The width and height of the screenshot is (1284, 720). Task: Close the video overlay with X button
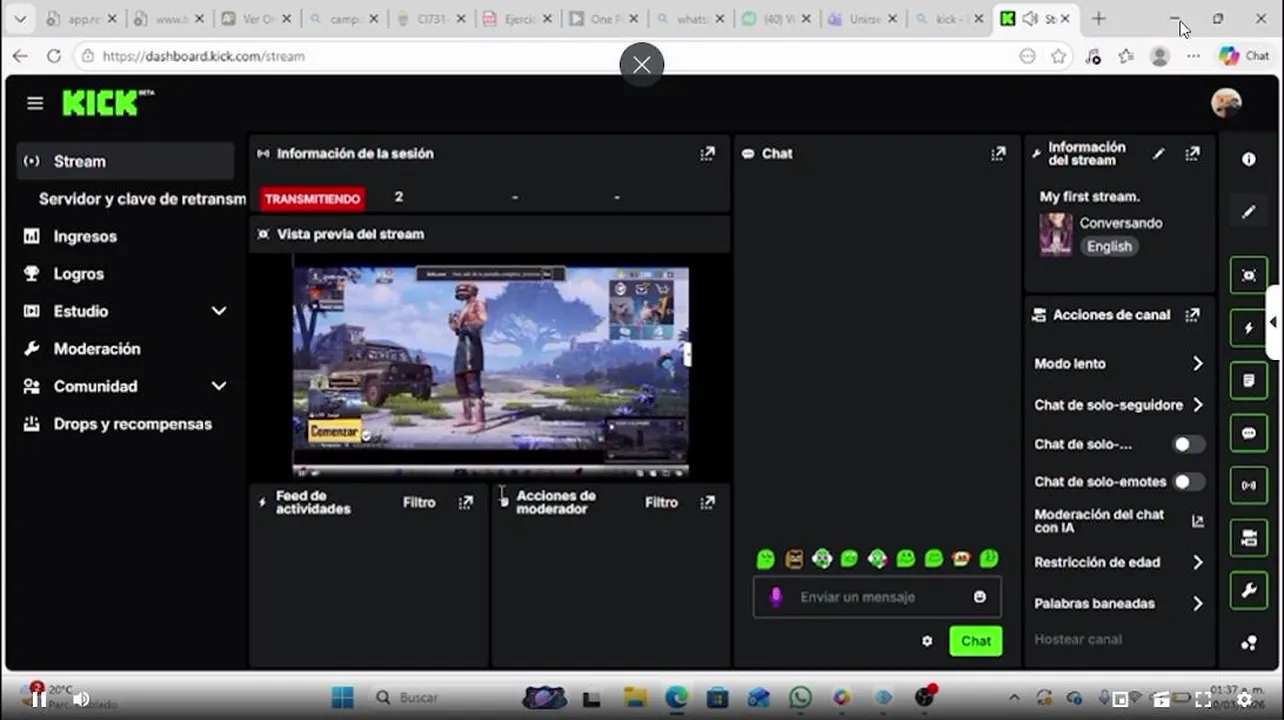tap(642, 65)
